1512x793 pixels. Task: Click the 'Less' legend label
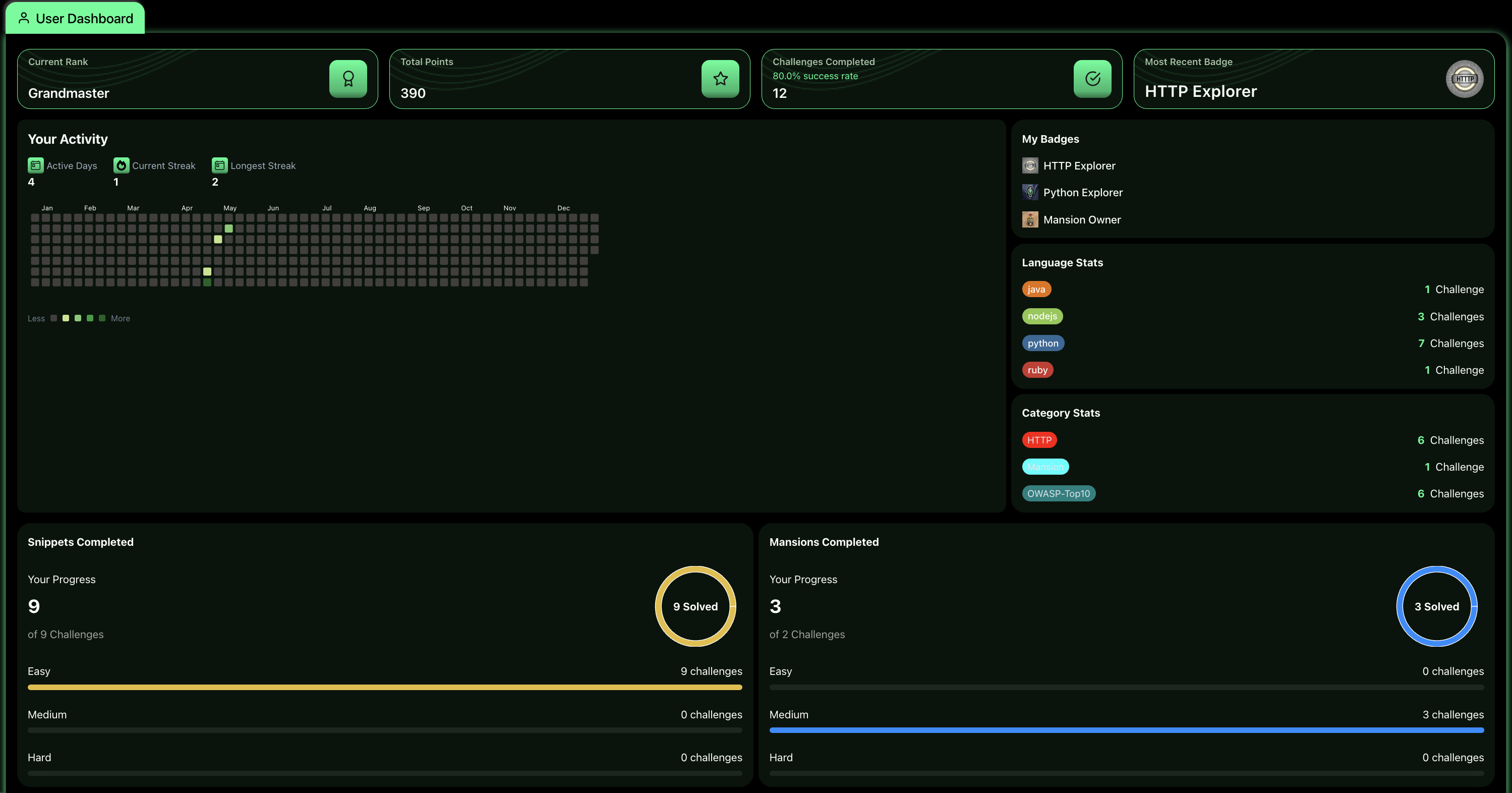click(x=36, y=319)
